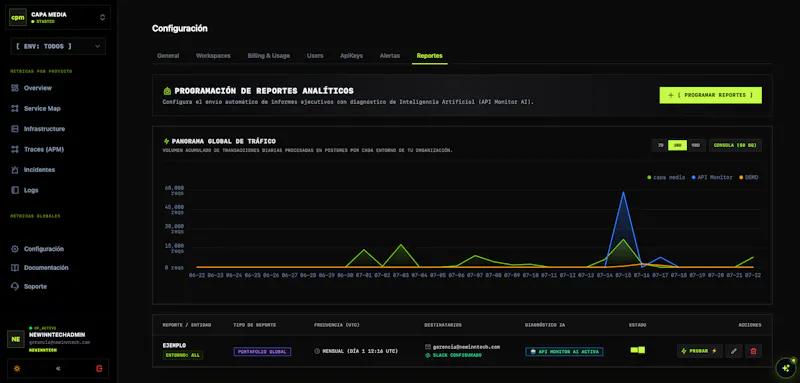Click the NE user avatar
800x383 pixels.
tap(16, 339)
